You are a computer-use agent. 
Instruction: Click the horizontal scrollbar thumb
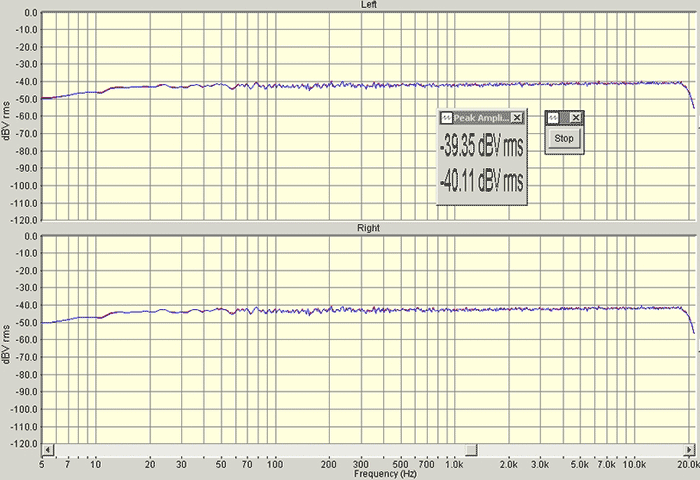coord(471,449)
